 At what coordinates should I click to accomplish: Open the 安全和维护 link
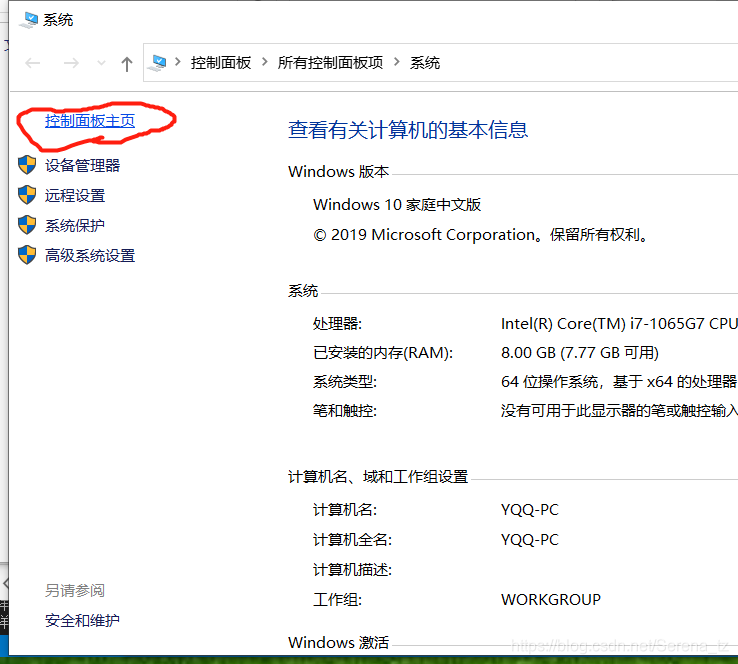pyautogui.click(x=82, y=620)
